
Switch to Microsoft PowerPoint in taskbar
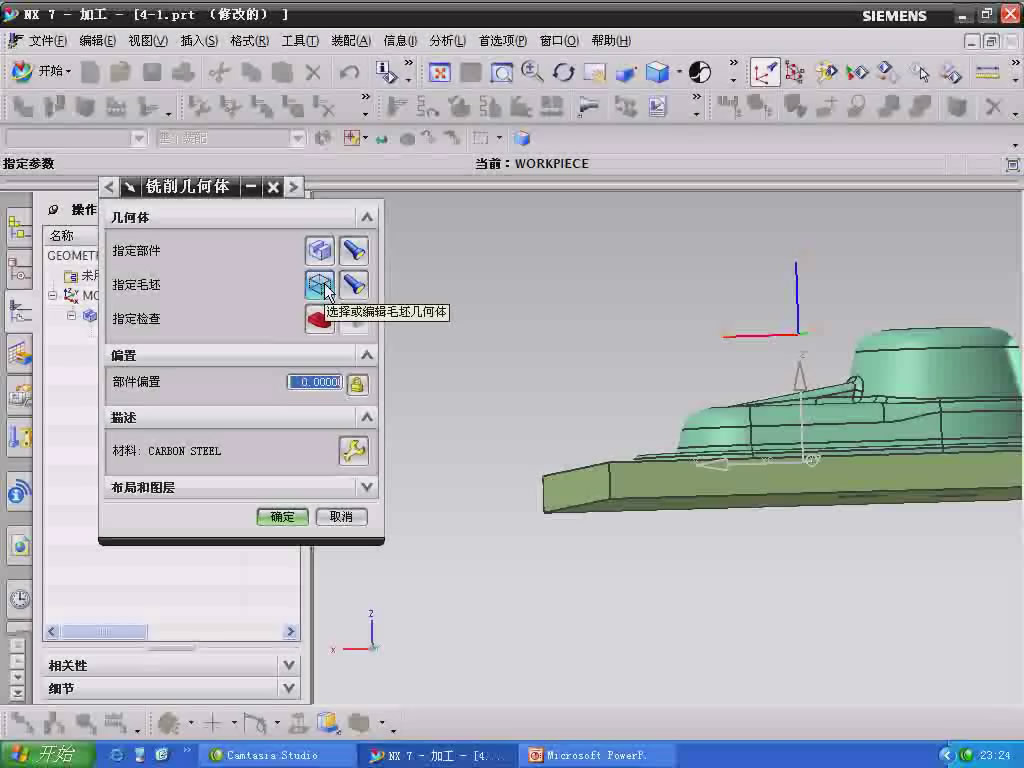coord(596,756)
